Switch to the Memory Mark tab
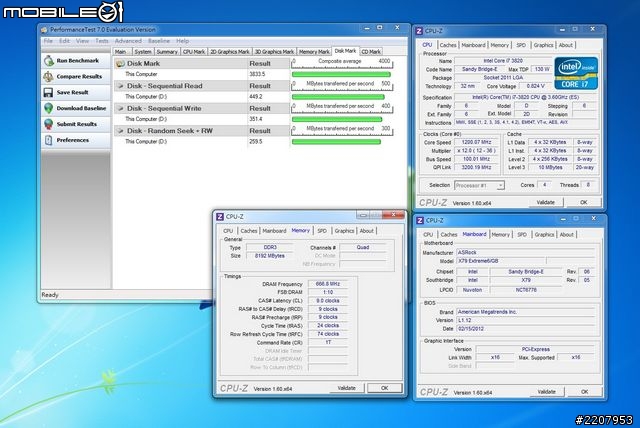This screenshot has width=640, height=428. (x=314, y=52)
